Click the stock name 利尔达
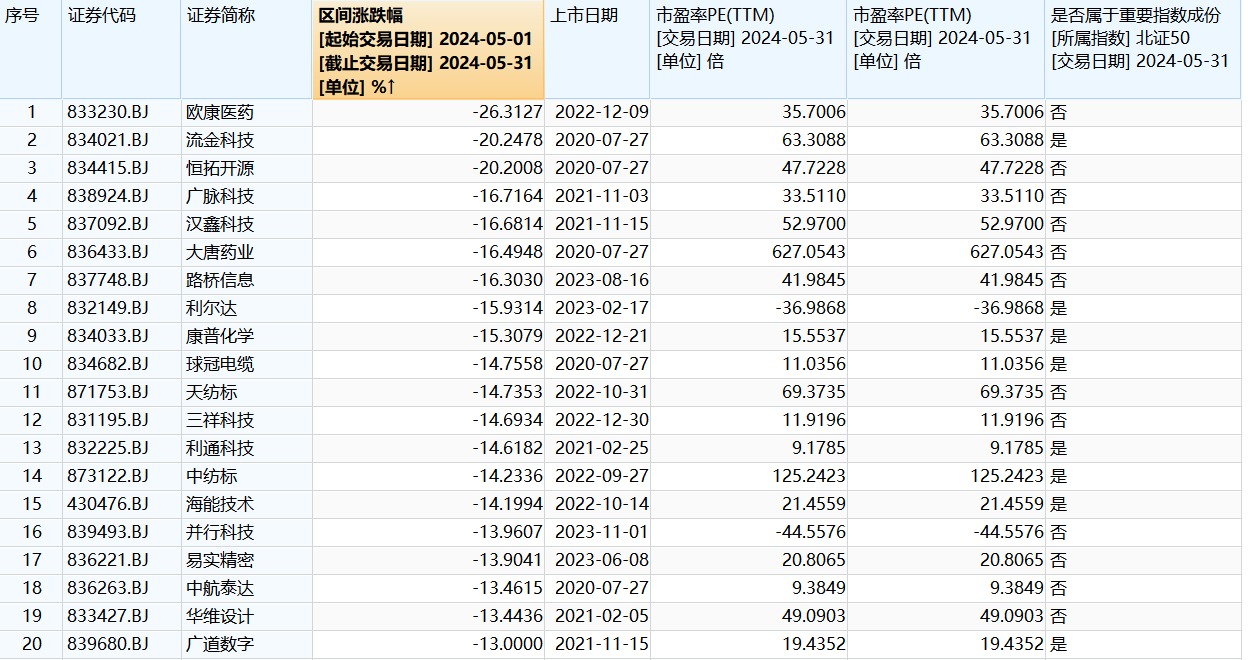The height and width of the screenshot is (660, 1249). point(212,308)
